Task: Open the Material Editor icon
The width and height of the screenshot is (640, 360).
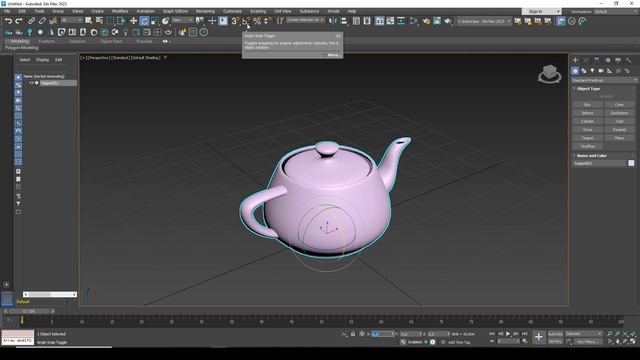Action: coord(414,21)
